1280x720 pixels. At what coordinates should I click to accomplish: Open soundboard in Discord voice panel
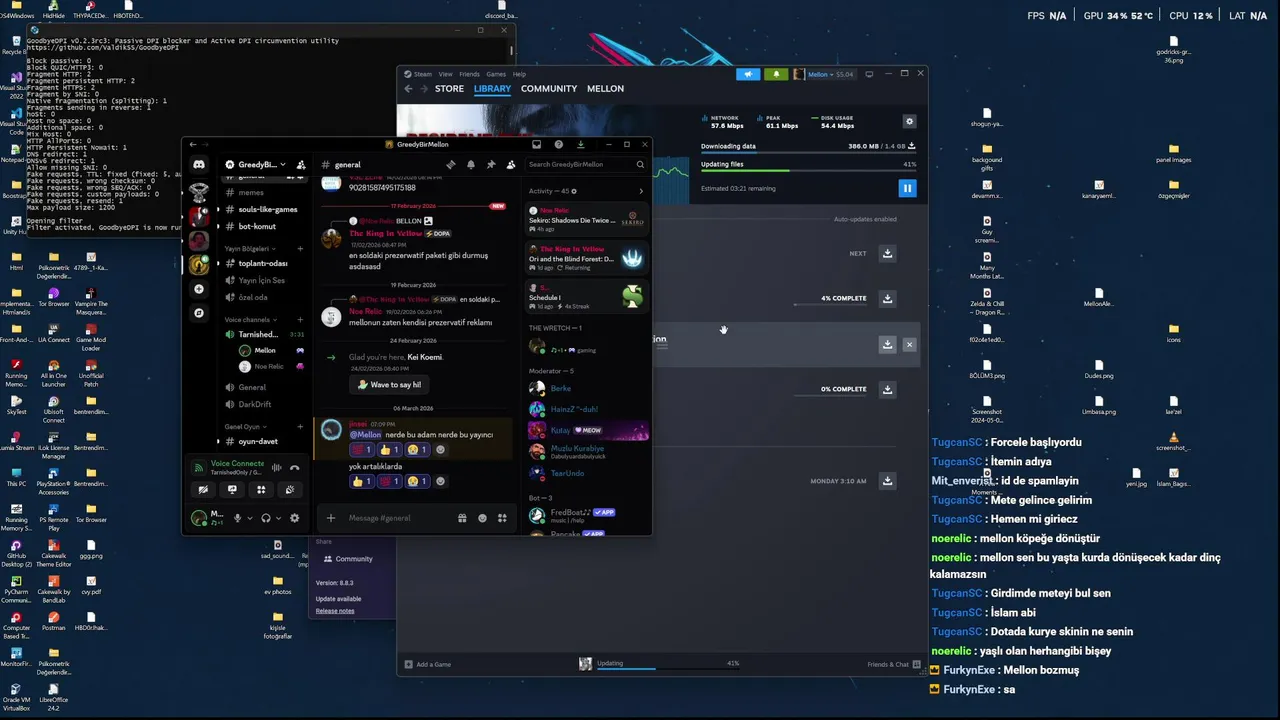click(290, 490)
